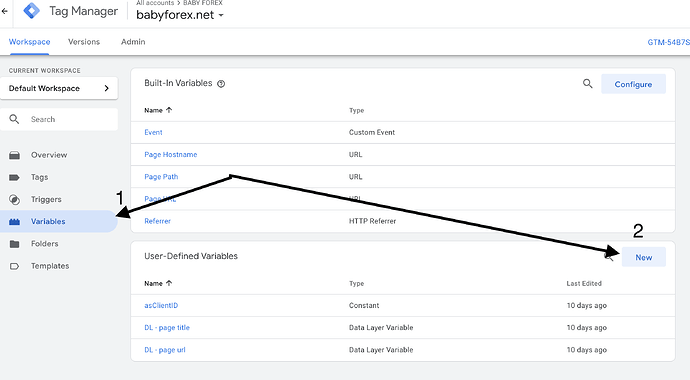
Task: Open the babyforex.net container dropdown
Action: 180,15
